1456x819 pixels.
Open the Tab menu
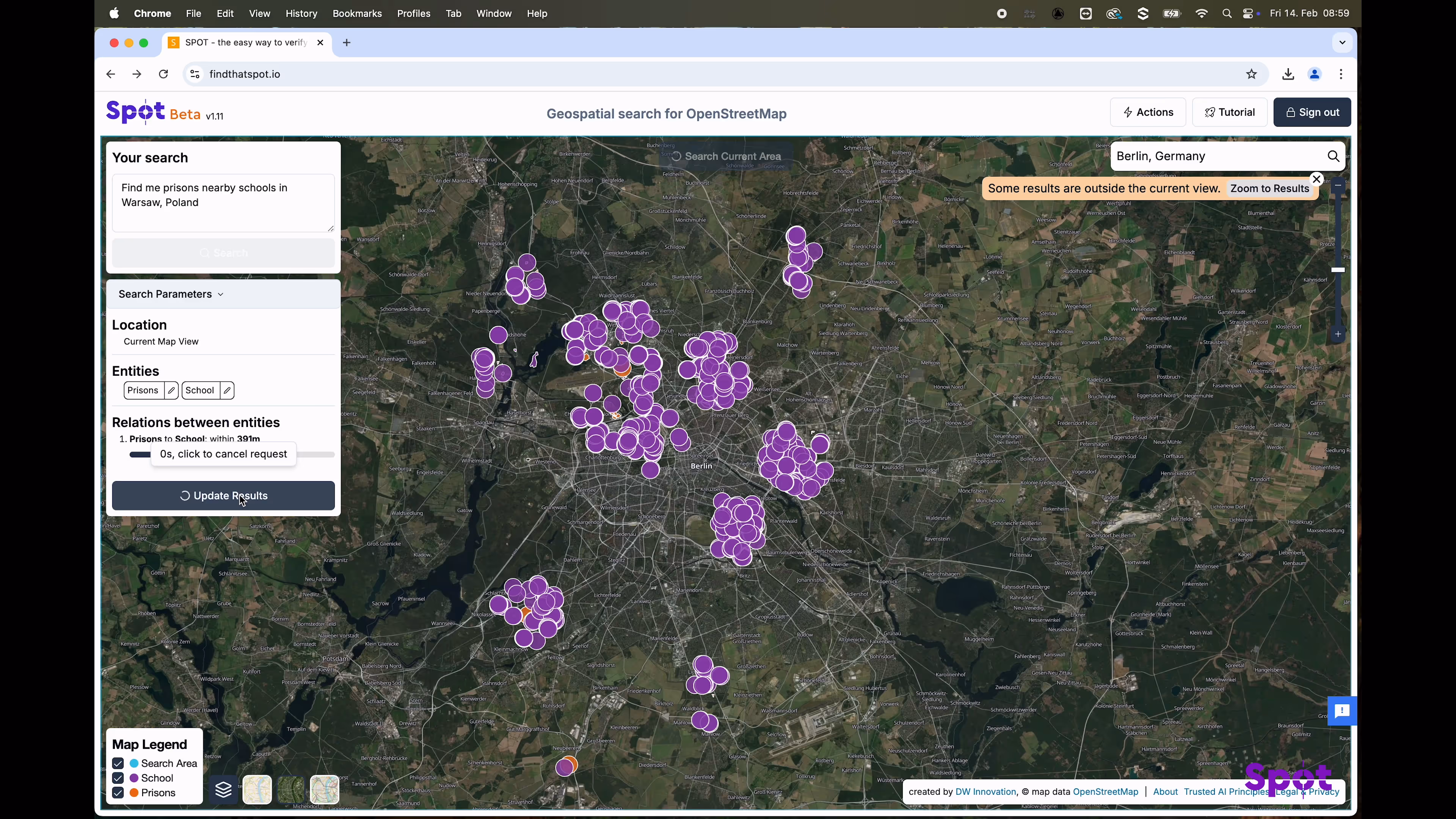click(x=453, y=14)
